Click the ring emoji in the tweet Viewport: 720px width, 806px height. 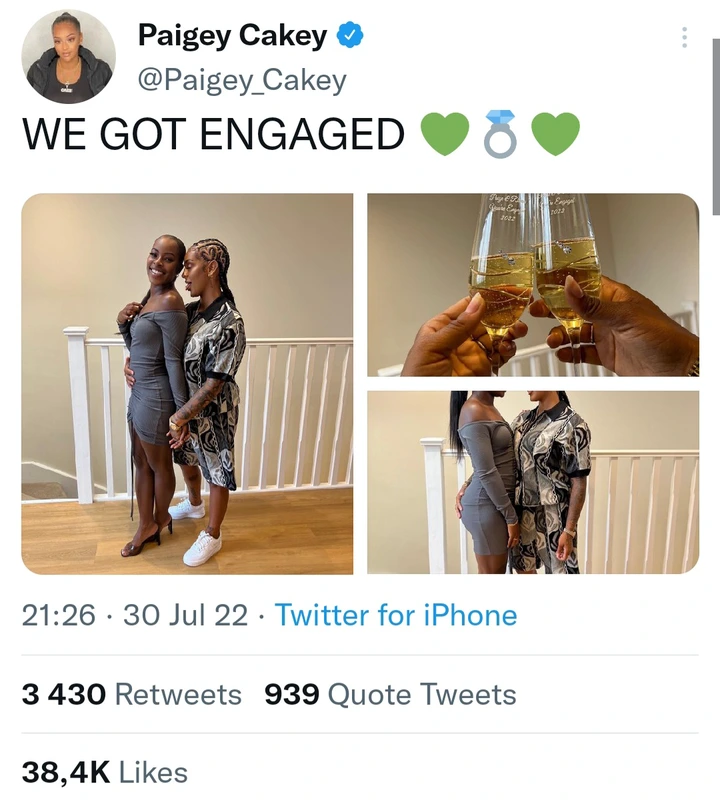pos(500,134)
